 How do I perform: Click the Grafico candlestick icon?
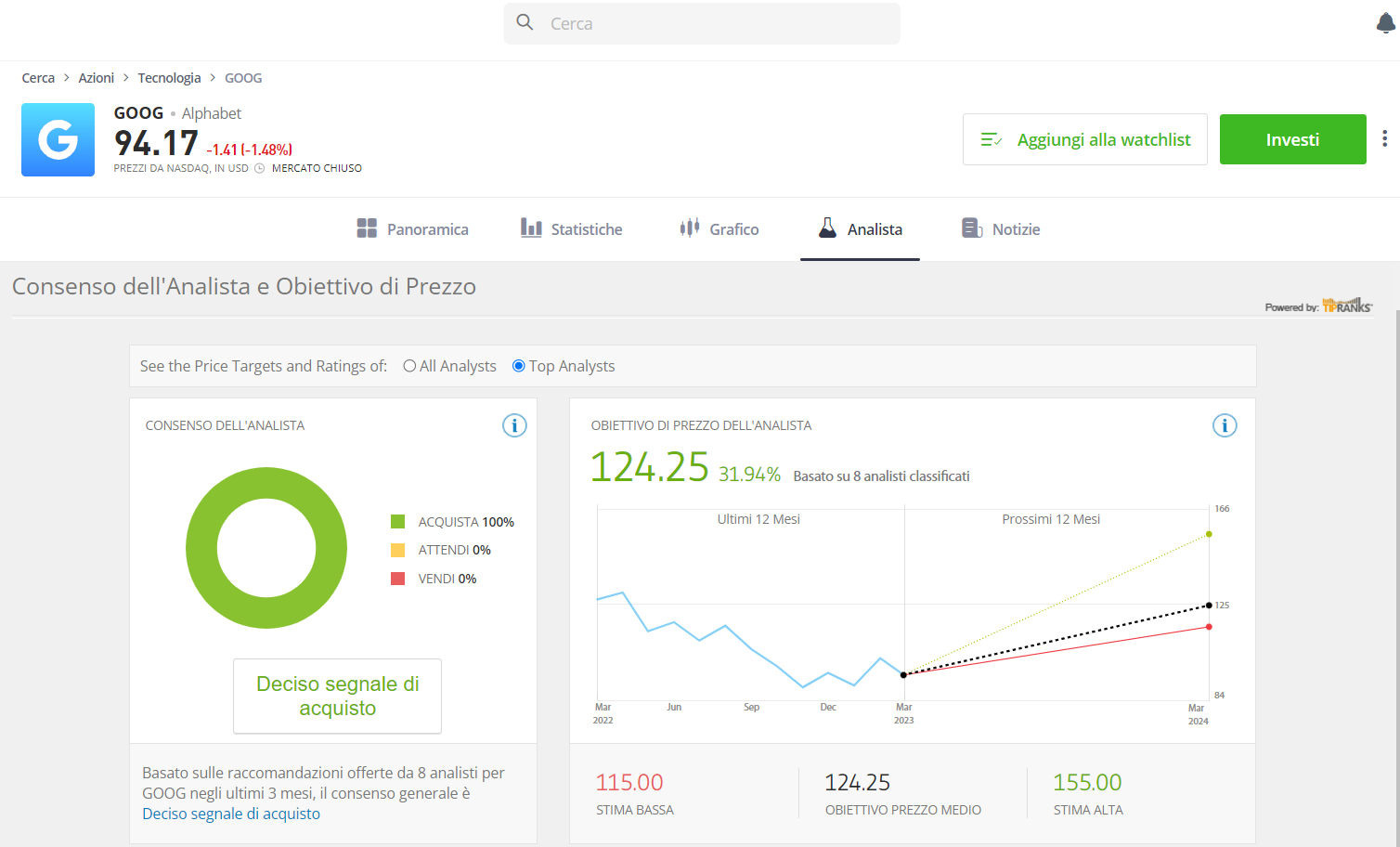click(x=690, y=228)
